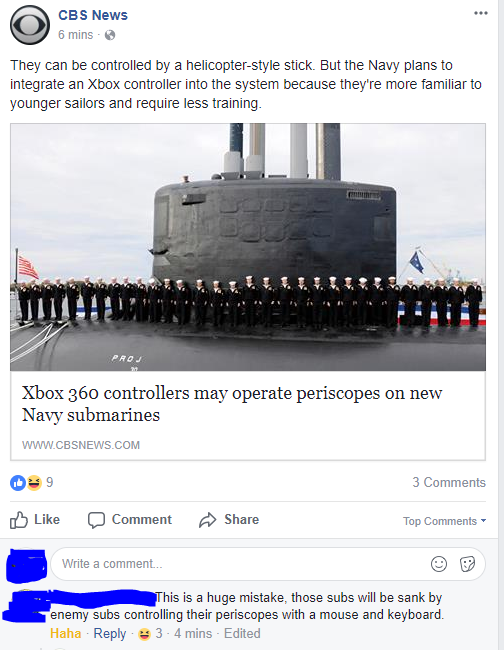Image resolution: width=504 pixels, height=650 pixels.
Task: Open the 6 mins post timestamp
Action: point(75,35)
